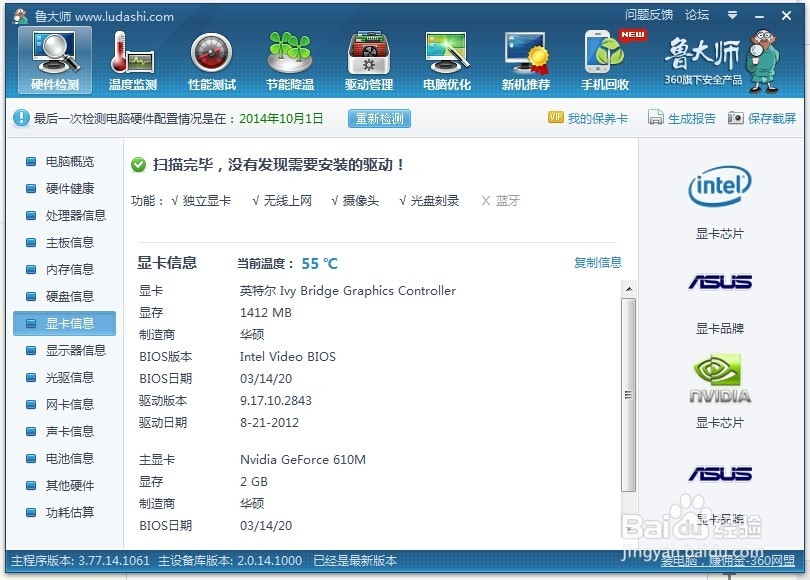Image resolution: width=810 pixels, height=580 pixels.
Task: Click the NVIDIA 显卡芯片 logo
Action: pyautogui.click(x=720, y=378)
